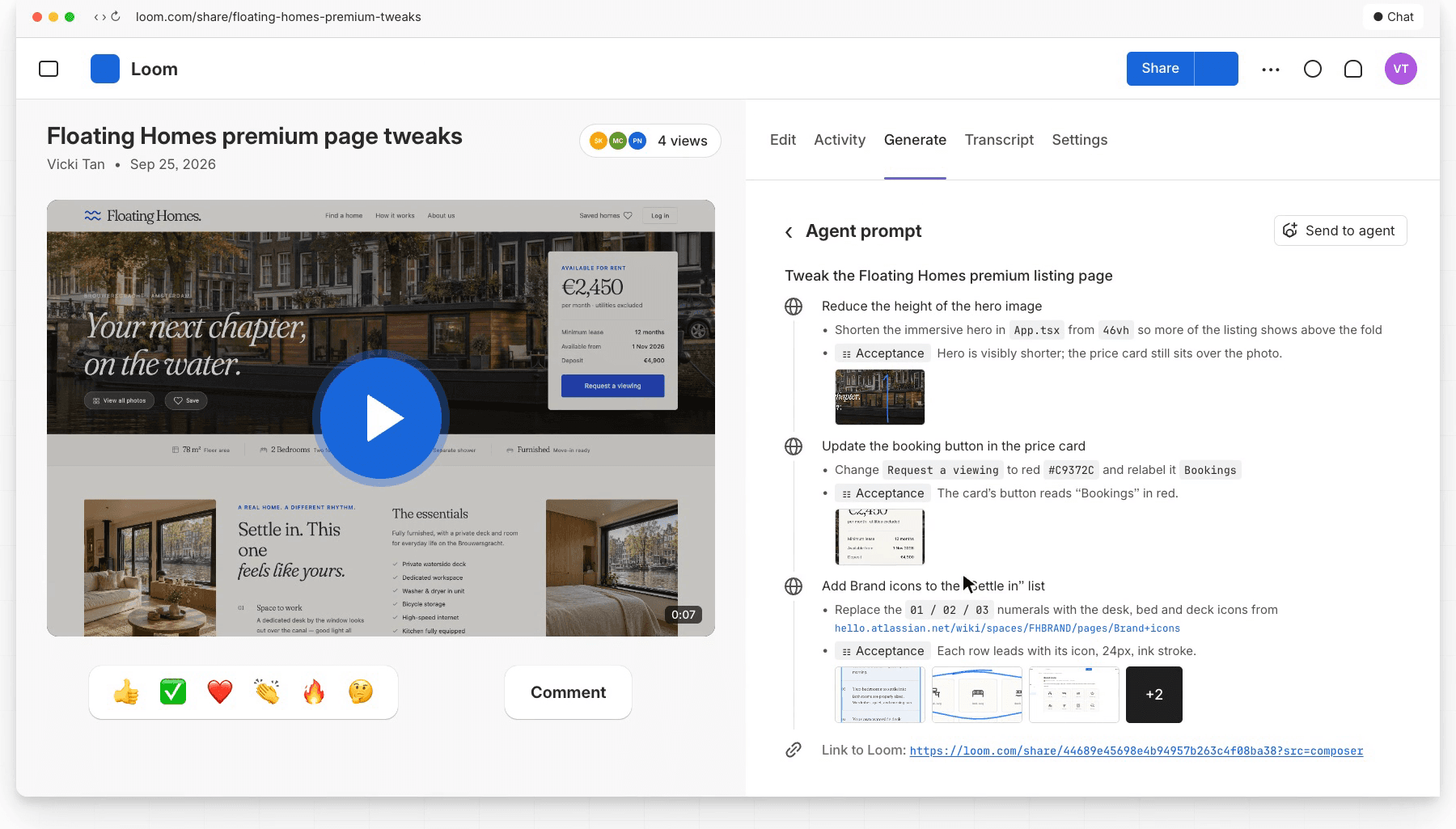
Task: Go back from Agent prompt
Action: (789, 232)
